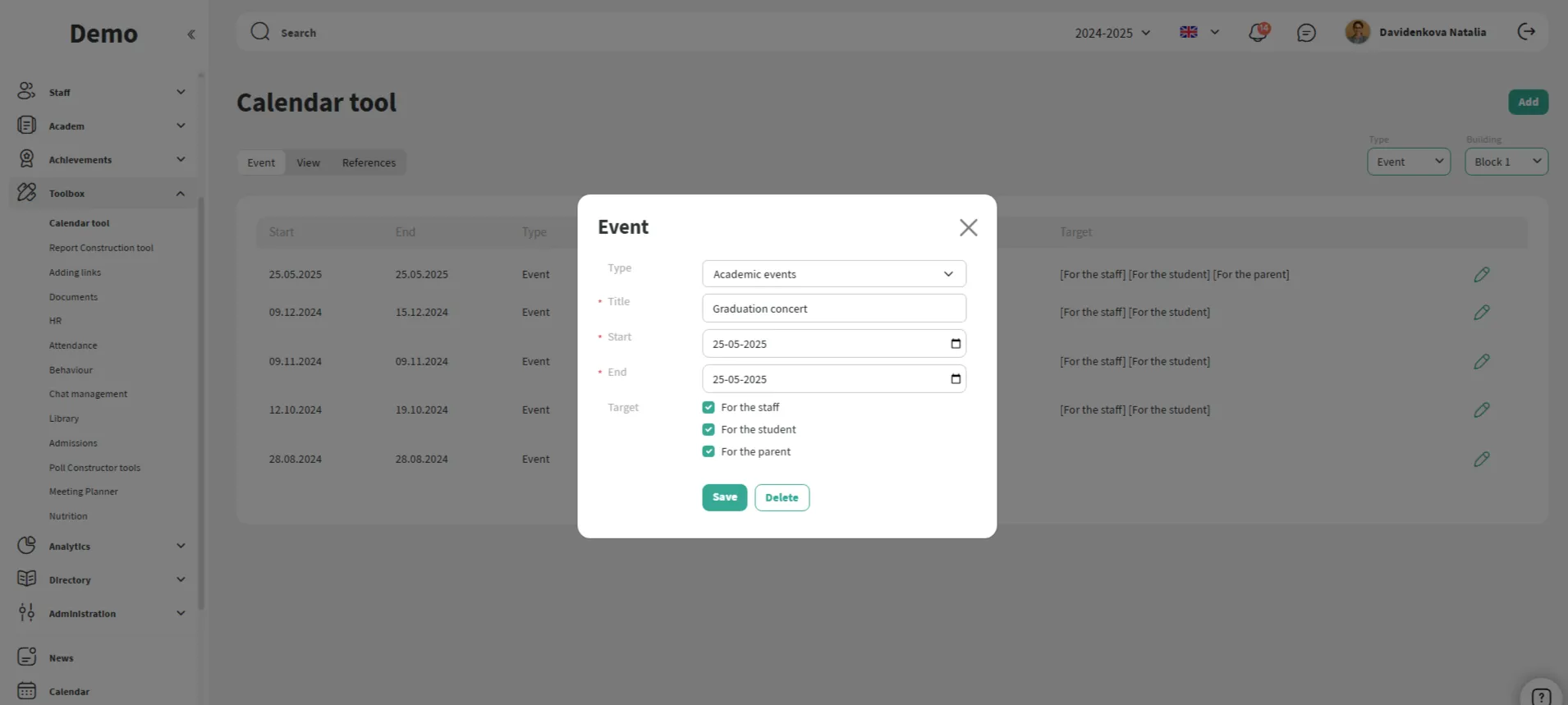Disable the For the parent checkbox
This screenshot has height=705, width=1568.
click(708, 452)
